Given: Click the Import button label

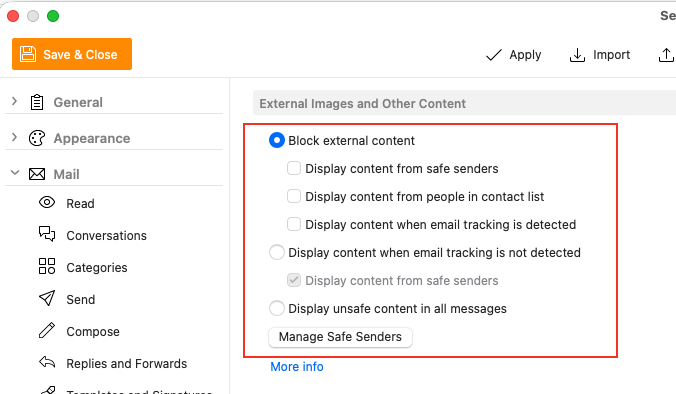Looking at the screenshot, I should 611,55.
